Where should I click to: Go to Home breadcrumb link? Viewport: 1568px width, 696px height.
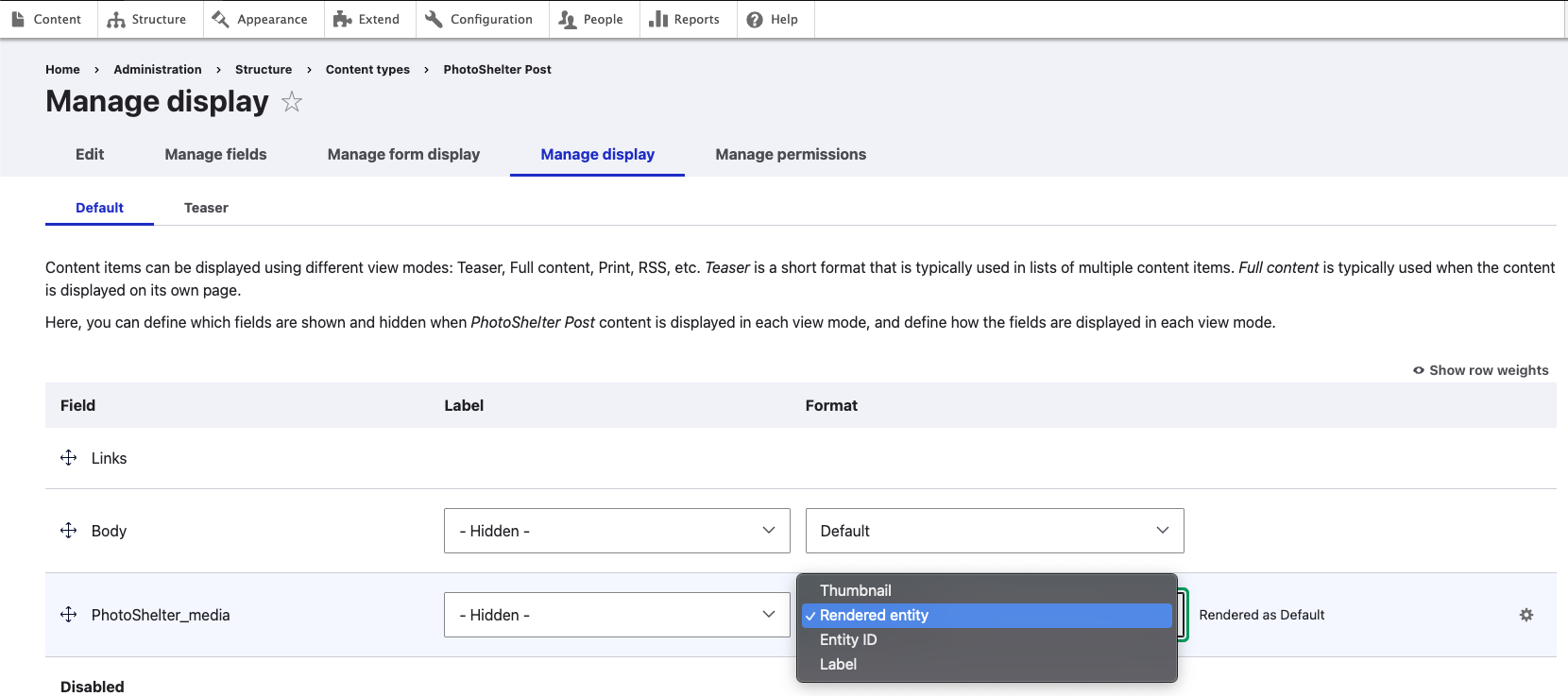pos(62,69)
